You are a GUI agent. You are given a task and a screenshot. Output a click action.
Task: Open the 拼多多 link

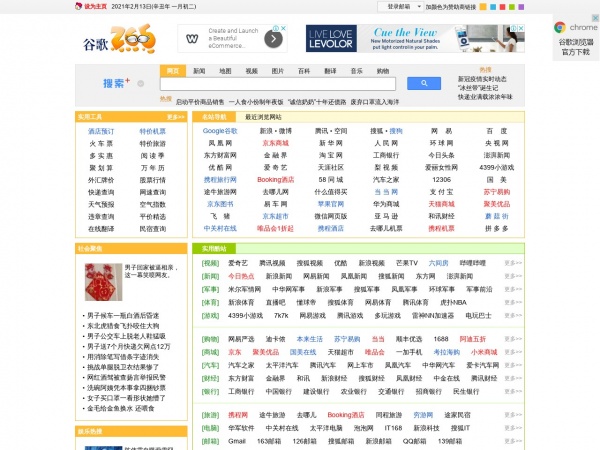497,228
